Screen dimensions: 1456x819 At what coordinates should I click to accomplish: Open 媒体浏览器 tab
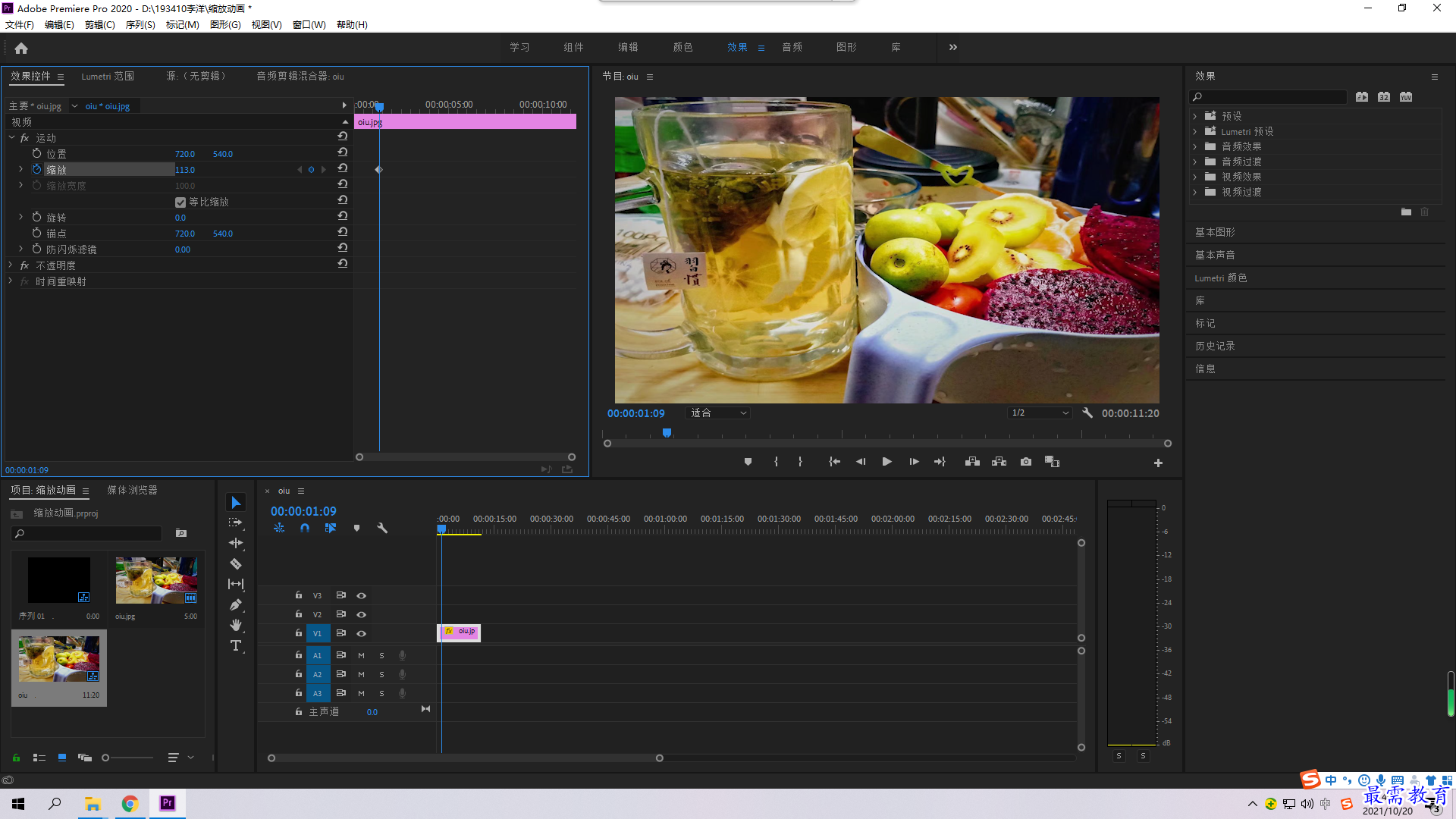tap(132, 490)
